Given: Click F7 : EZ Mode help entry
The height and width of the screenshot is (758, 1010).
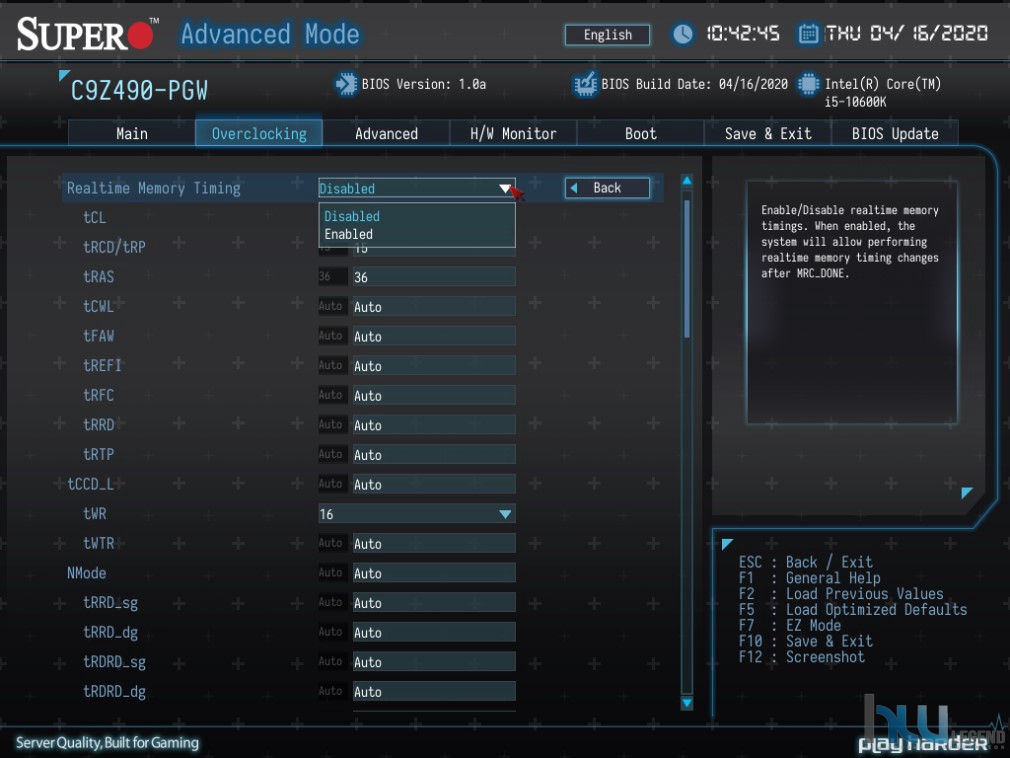Looking at the screenshot, I should click(x=790, y=625).
